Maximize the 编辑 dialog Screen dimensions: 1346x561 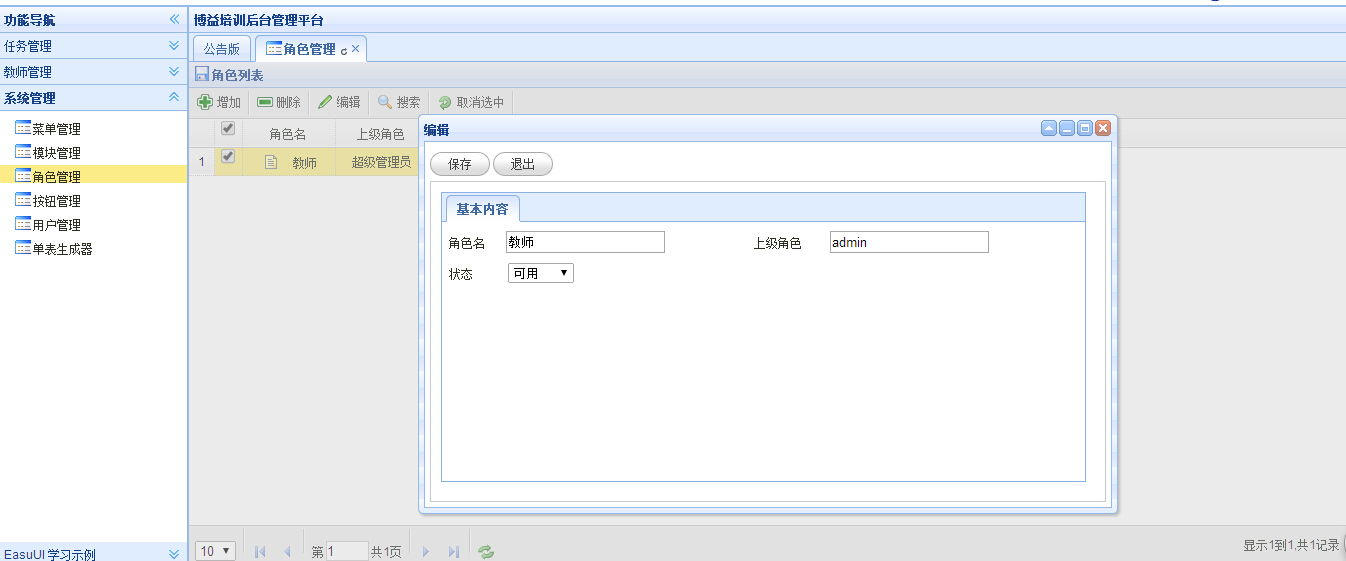tap(1085, 128)
